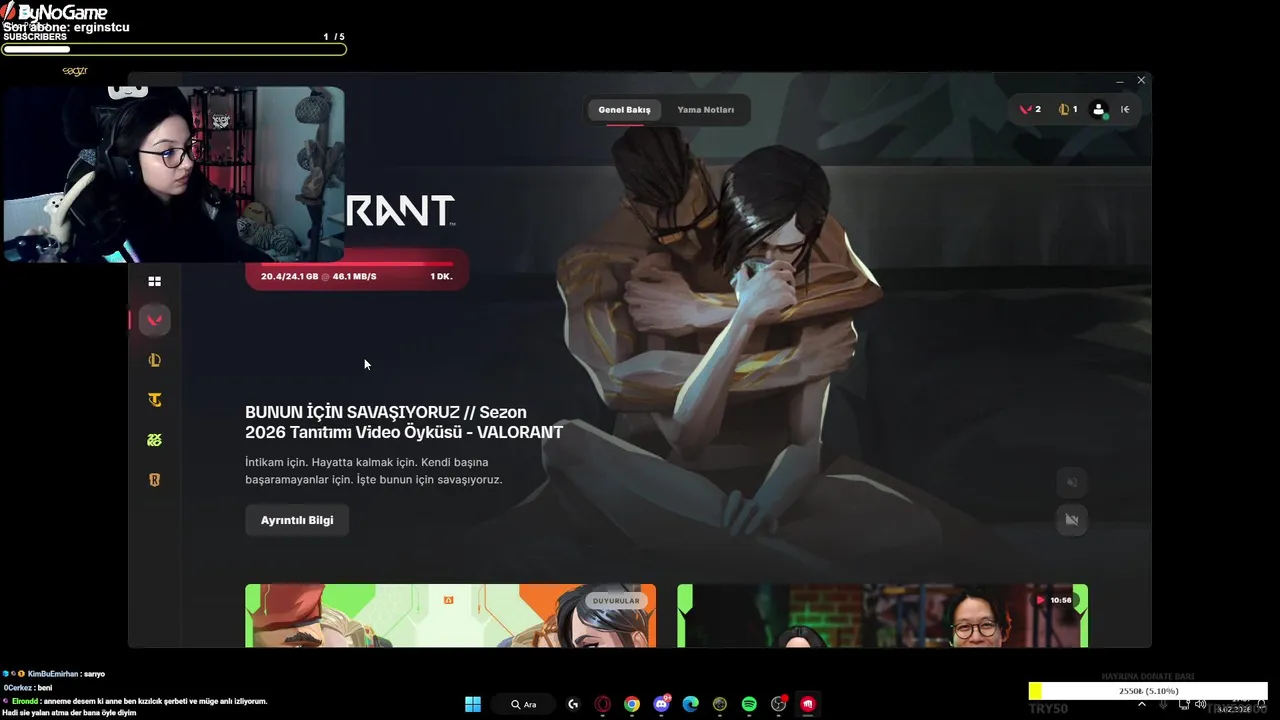Screen dimensions: 1280x720
Task: Click the Ayrıntılı Bilgi button
Action: 297,520
